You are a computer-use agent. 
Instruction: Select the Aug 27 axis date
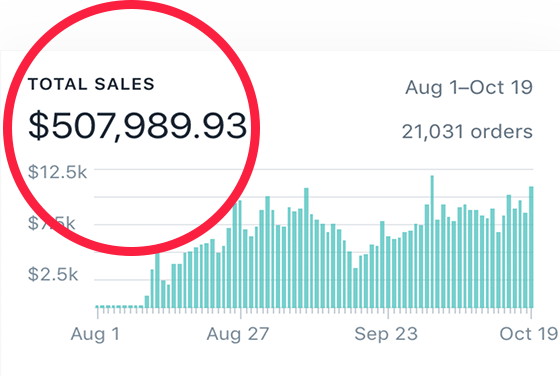pos(238,334)
